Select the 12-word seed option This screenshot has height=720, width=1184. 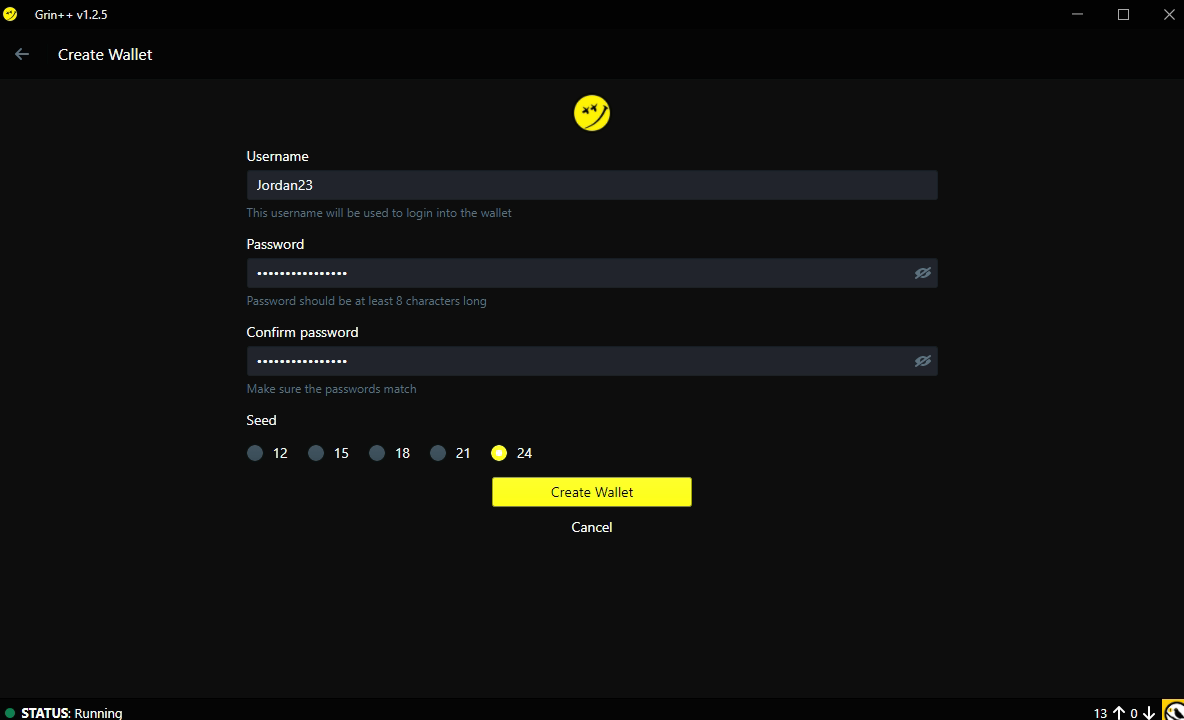click(x=255, y=453)
